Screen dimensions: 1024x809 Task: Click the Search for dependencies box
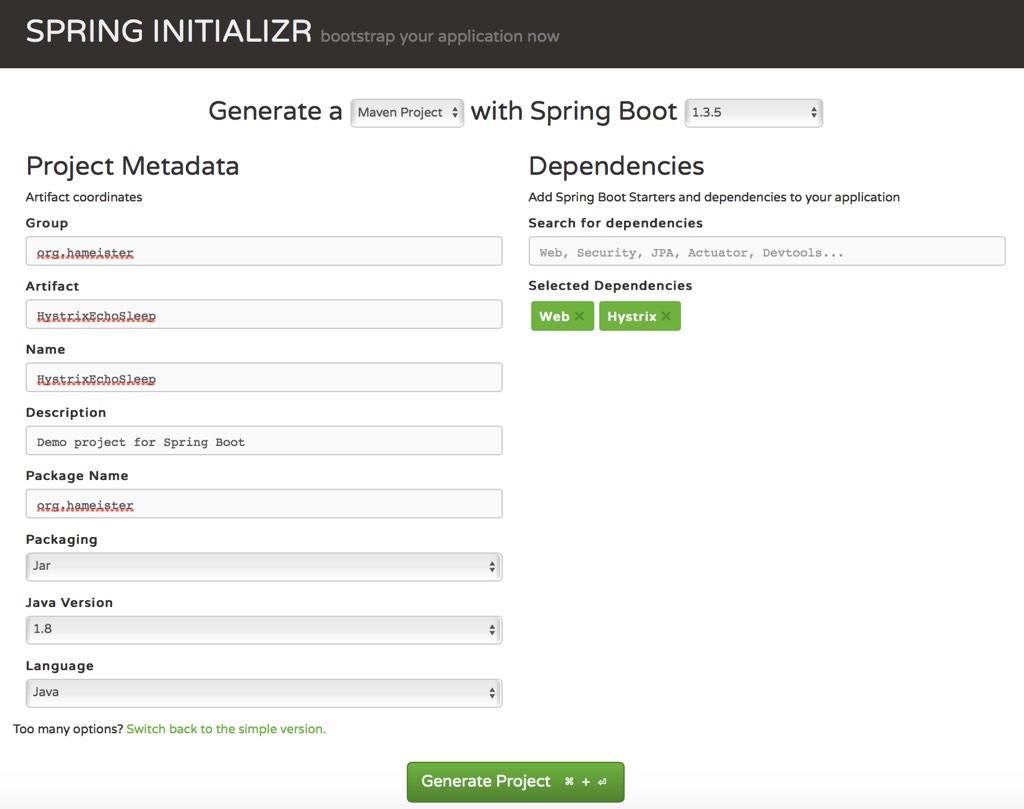pyautogui.click(x=766, y=252)
